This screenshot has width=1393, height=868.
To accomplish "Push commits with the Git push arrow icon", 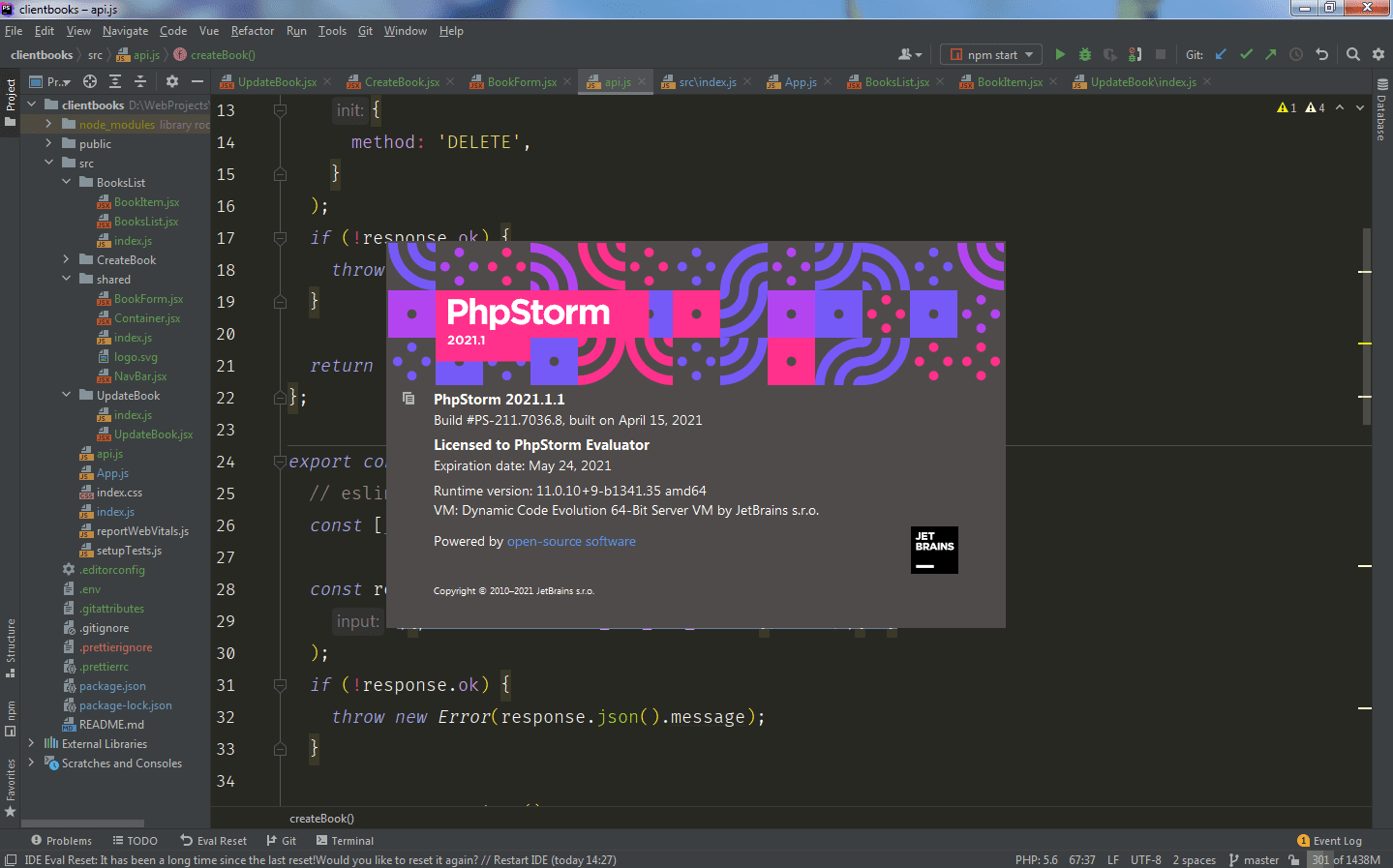I will [x=1270, y=54].
